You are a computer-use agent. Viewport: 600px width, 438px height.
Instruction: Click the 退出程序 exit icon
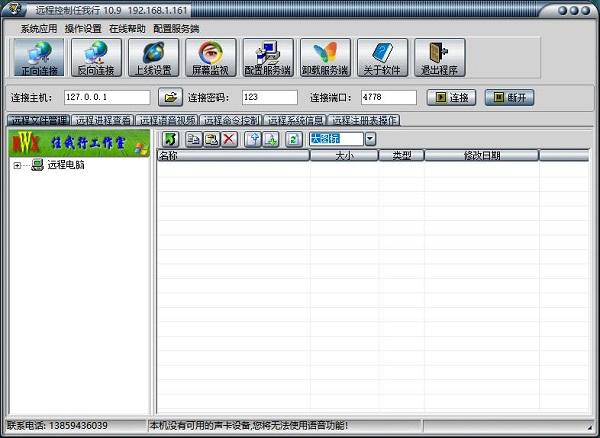439,59
